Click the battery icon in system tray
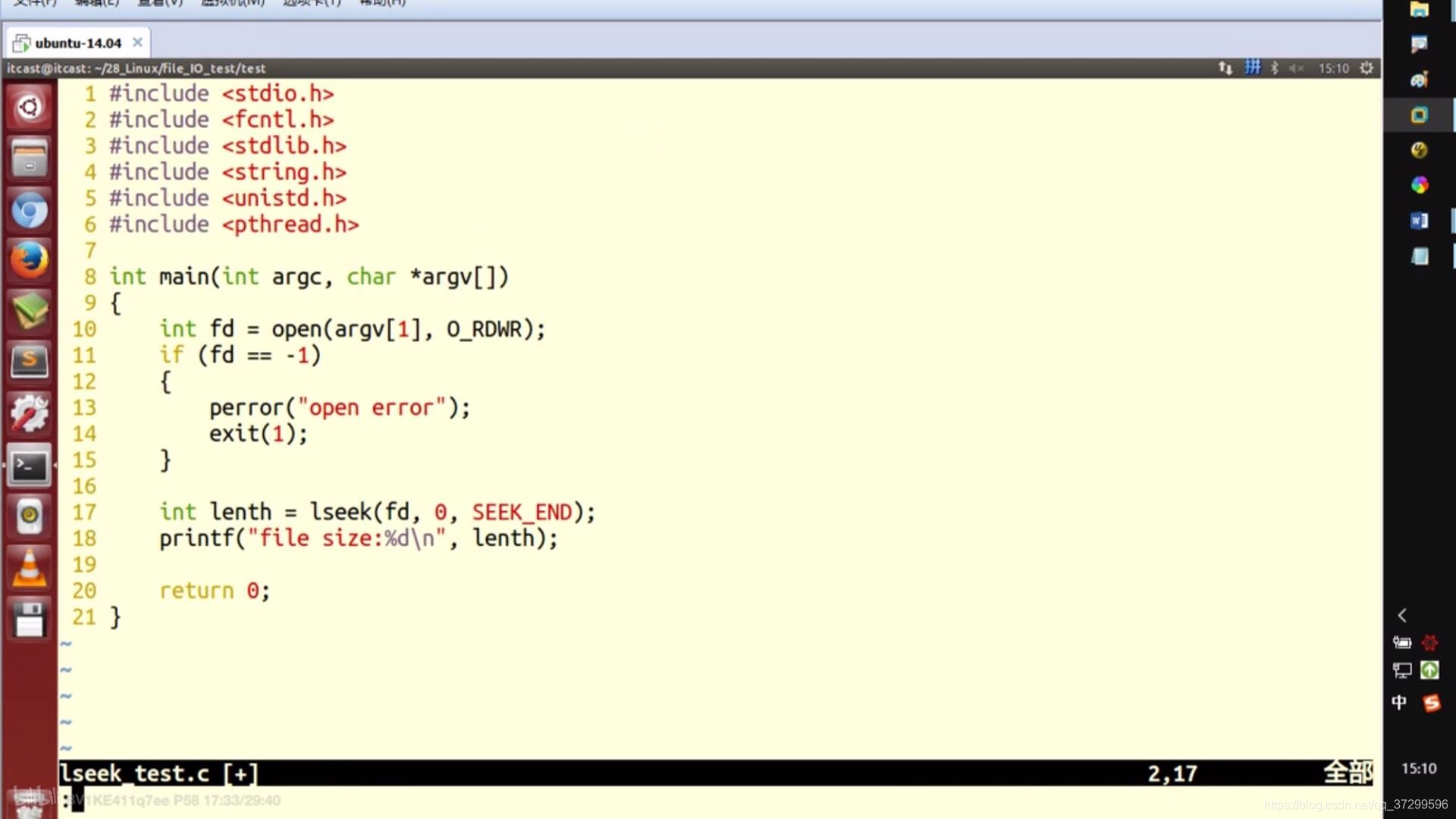Viewport: 1456px width, 819px height. click(1402, 643)
